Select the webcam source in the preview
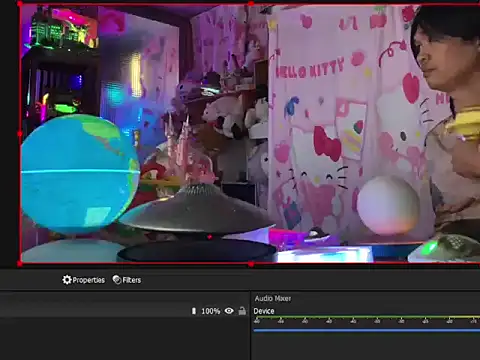 click(250, 133)
